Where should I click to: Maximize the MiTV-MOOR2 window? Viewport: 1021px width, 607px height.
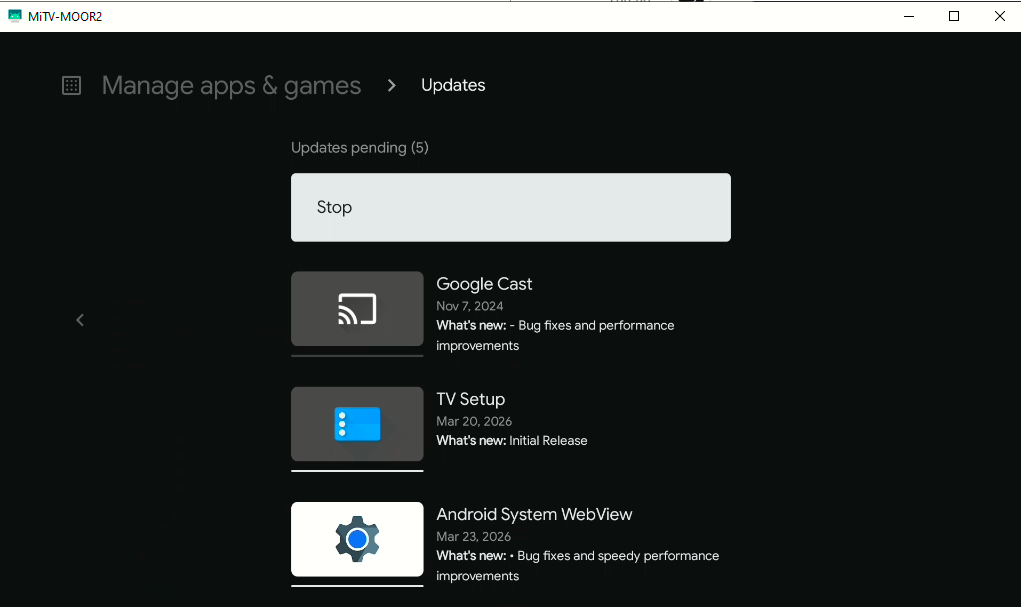(x=954, y=16)
